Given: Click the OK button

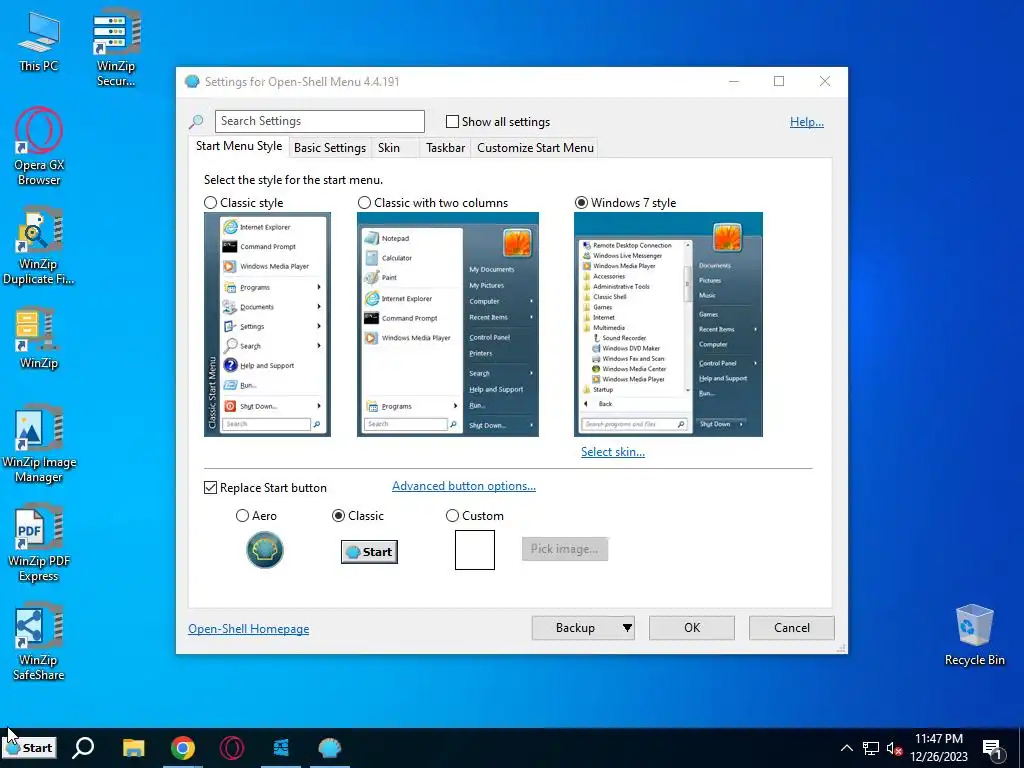Looking at the screenshot, I should 692,628.
